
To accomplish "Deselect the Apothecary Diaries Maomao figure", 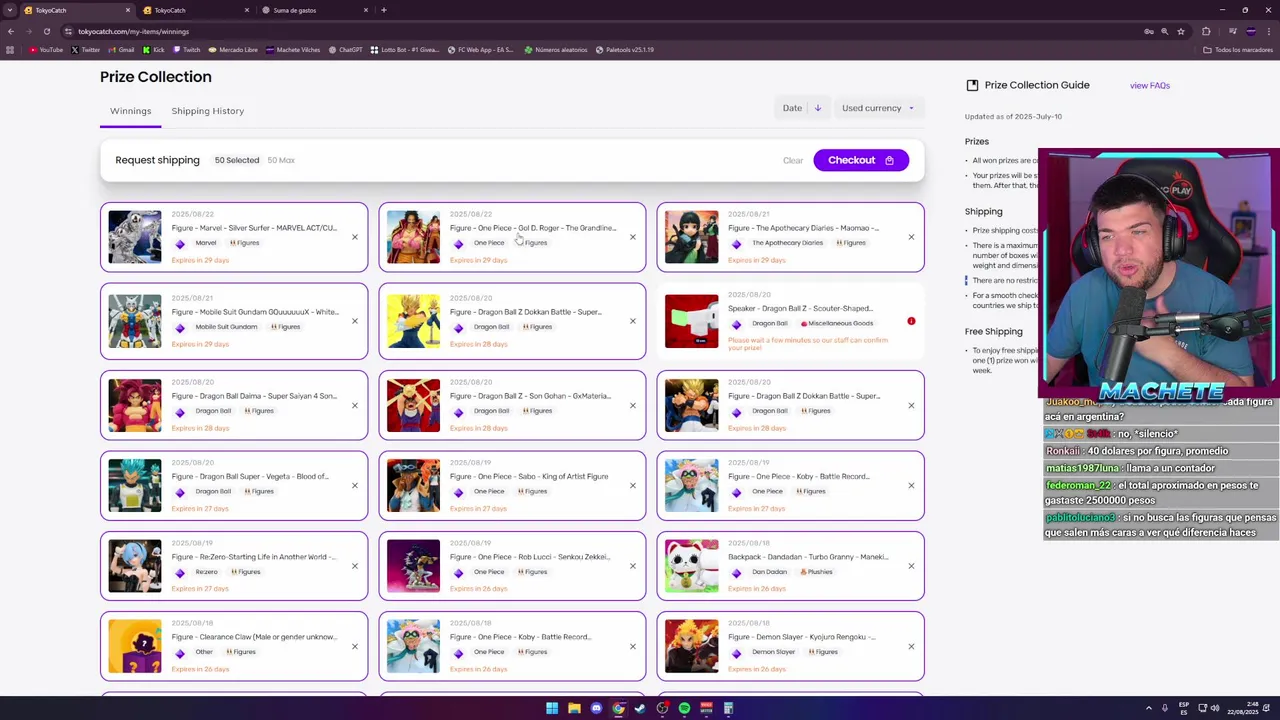I will point(911,237).
